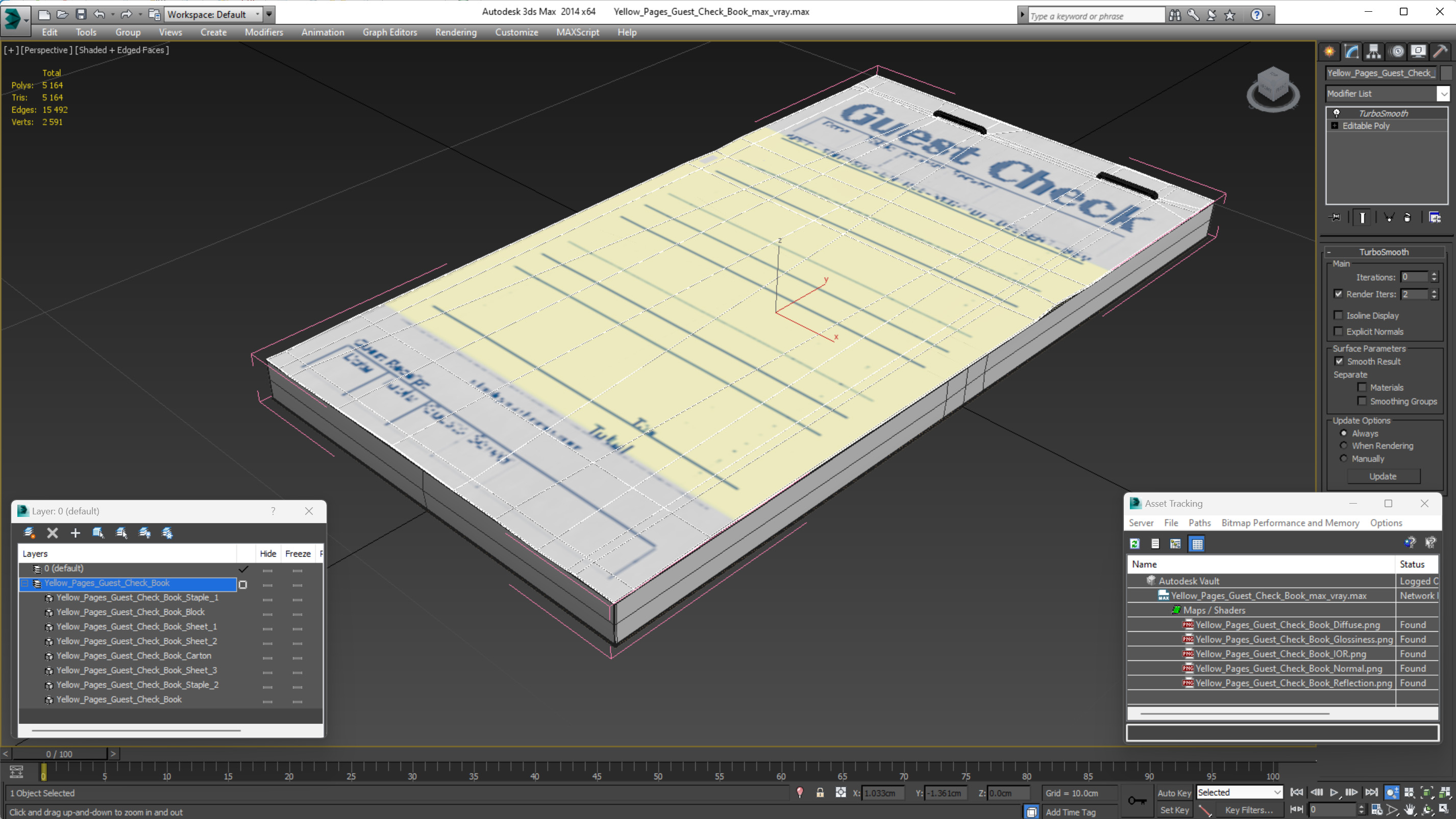Click the Auto Key button

1174,793
